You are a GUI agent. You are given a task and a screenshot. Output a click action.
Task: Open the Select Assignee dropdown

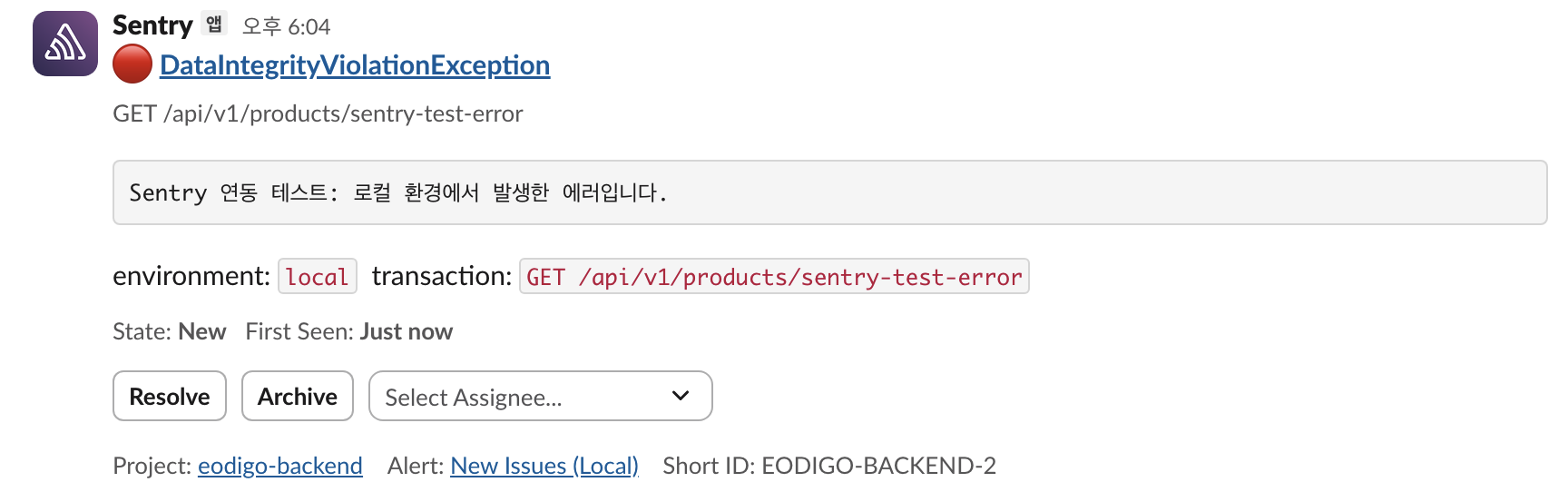coord(541,396)
